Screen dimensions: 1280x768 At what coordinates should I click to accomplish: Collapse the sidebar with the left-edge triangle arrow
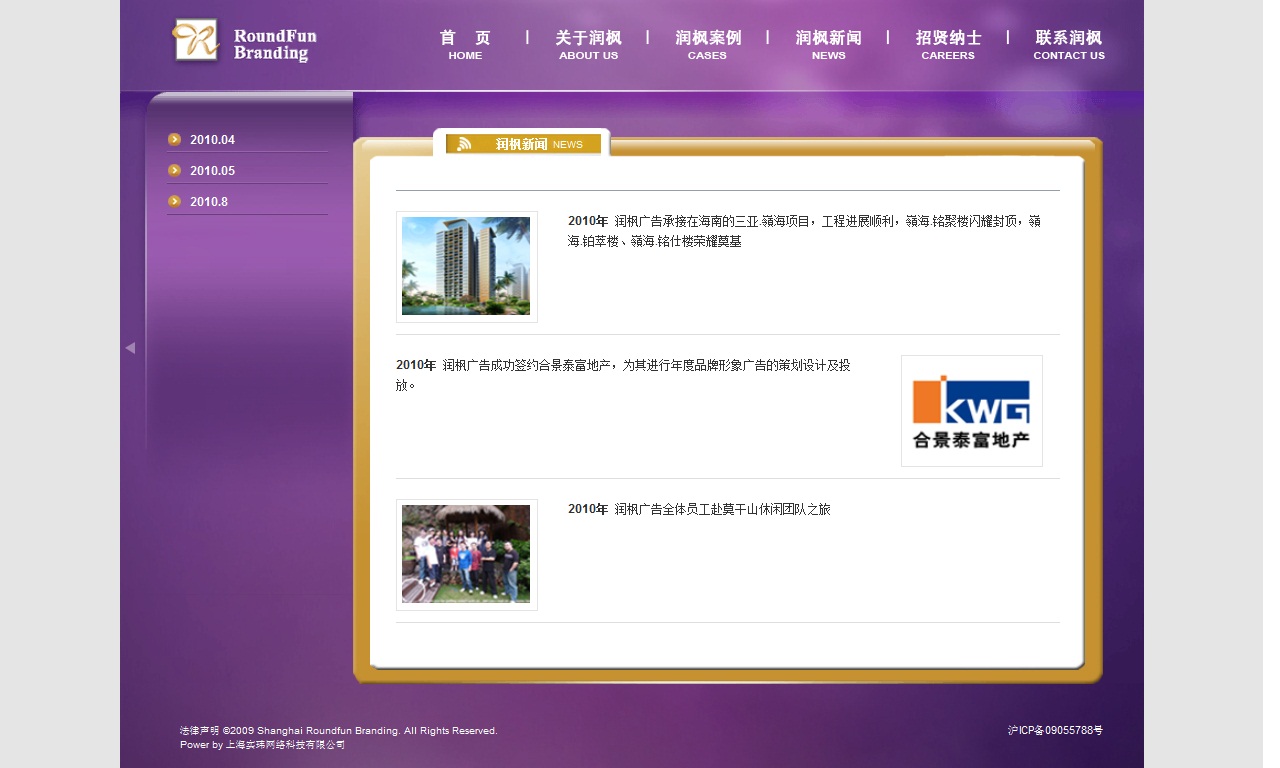point(130,348)
